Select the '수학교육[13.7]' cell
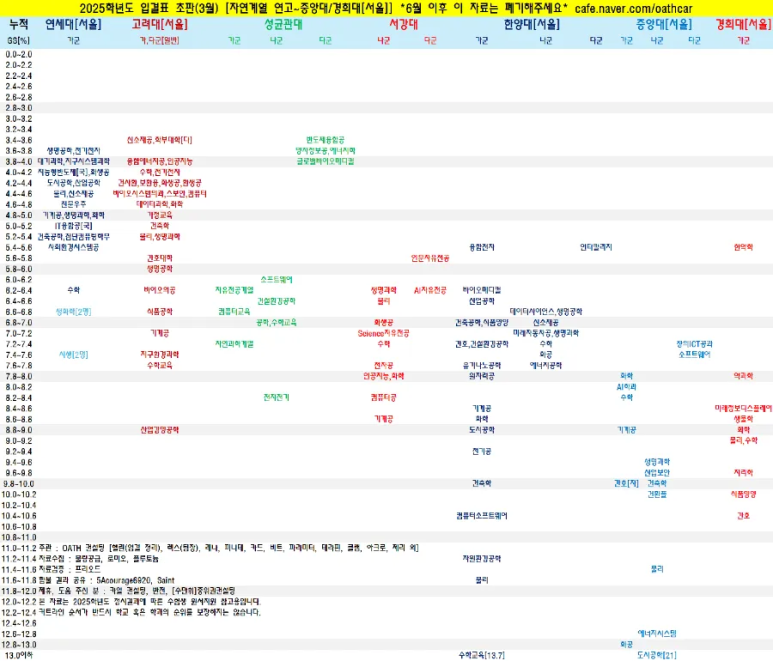The height and width of the screenshot is (661, 773). click(482, 656)
